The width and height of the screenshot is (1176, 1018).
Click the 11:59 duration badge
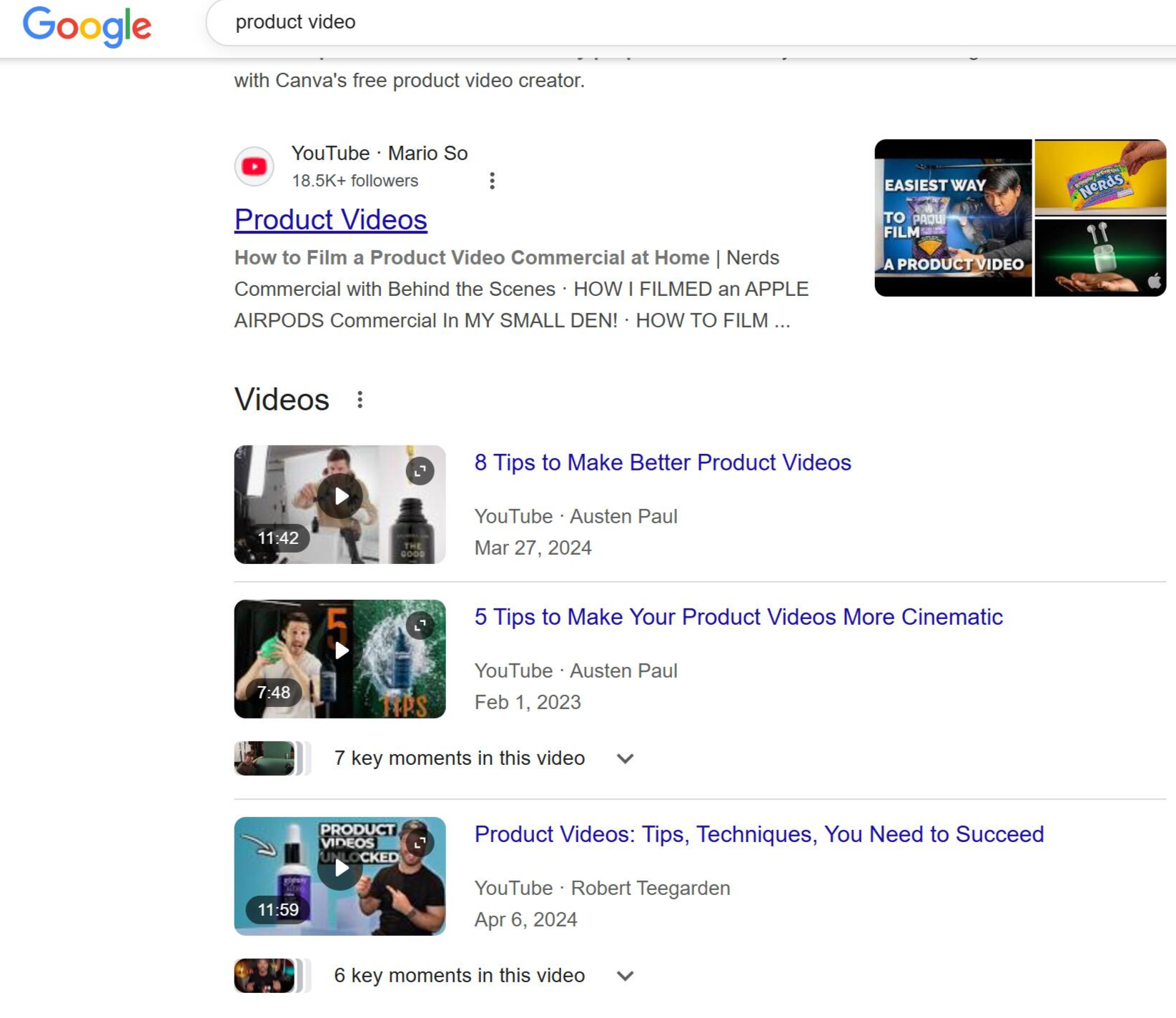[278, 910]
